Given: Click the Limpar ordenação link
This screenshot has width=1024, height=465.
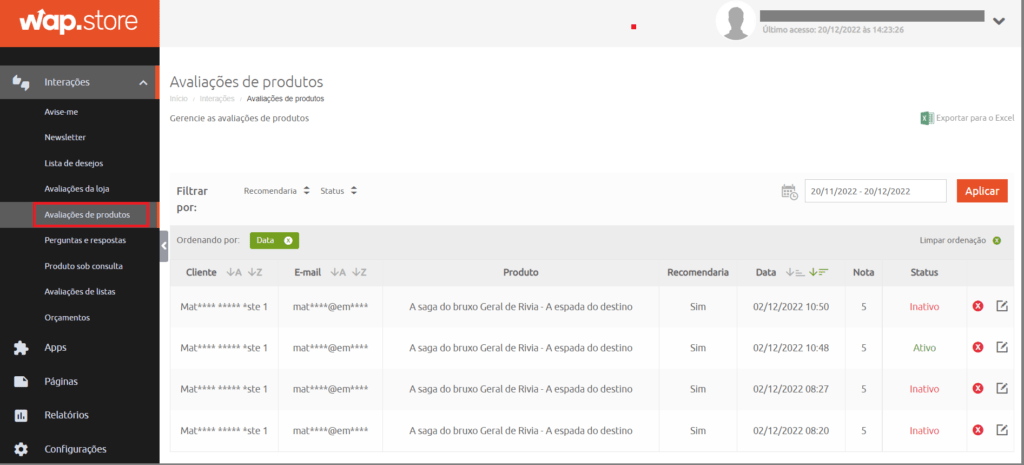Looking at the screenshot, I should (x=953, y=240).
